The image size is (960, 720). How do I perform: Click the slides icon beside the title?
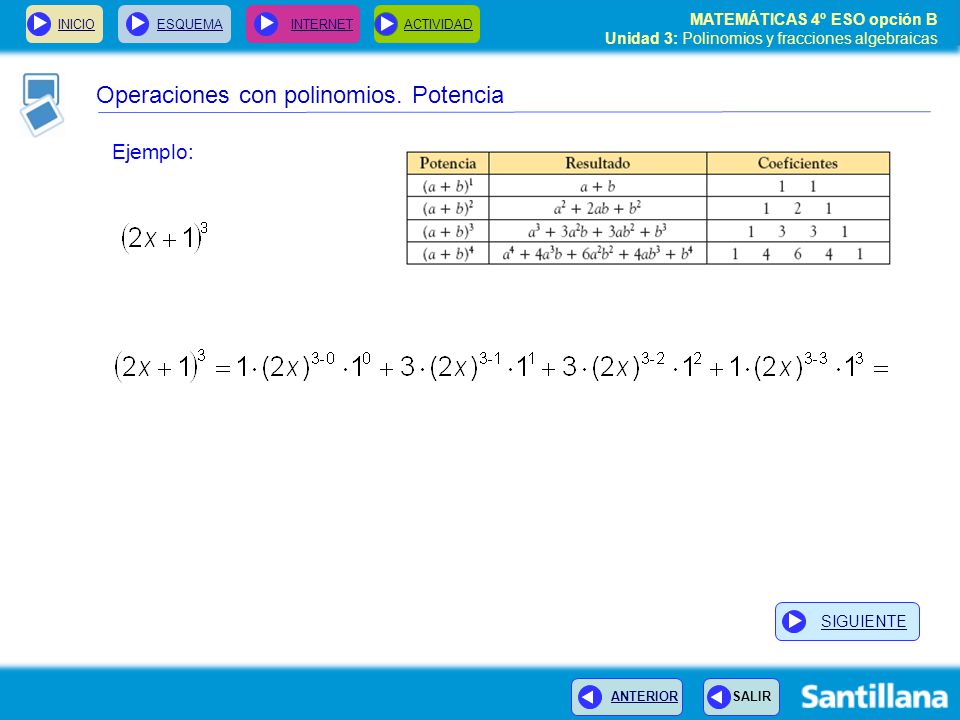pyautogui.click(x=42, y=104)
